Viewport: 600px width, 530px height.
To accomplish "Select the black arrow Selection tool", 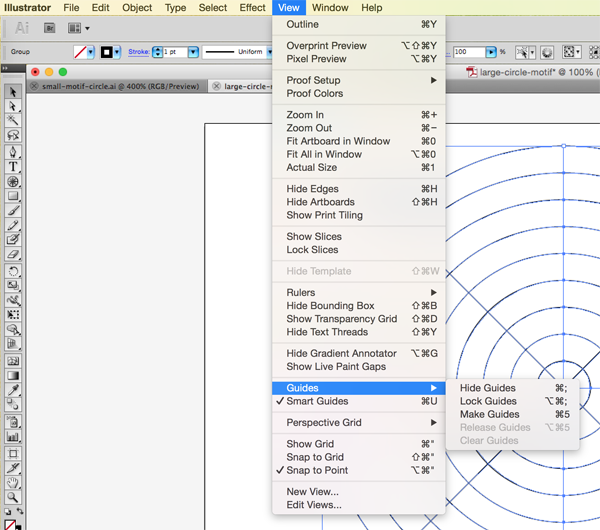I will tap(13, 92).
